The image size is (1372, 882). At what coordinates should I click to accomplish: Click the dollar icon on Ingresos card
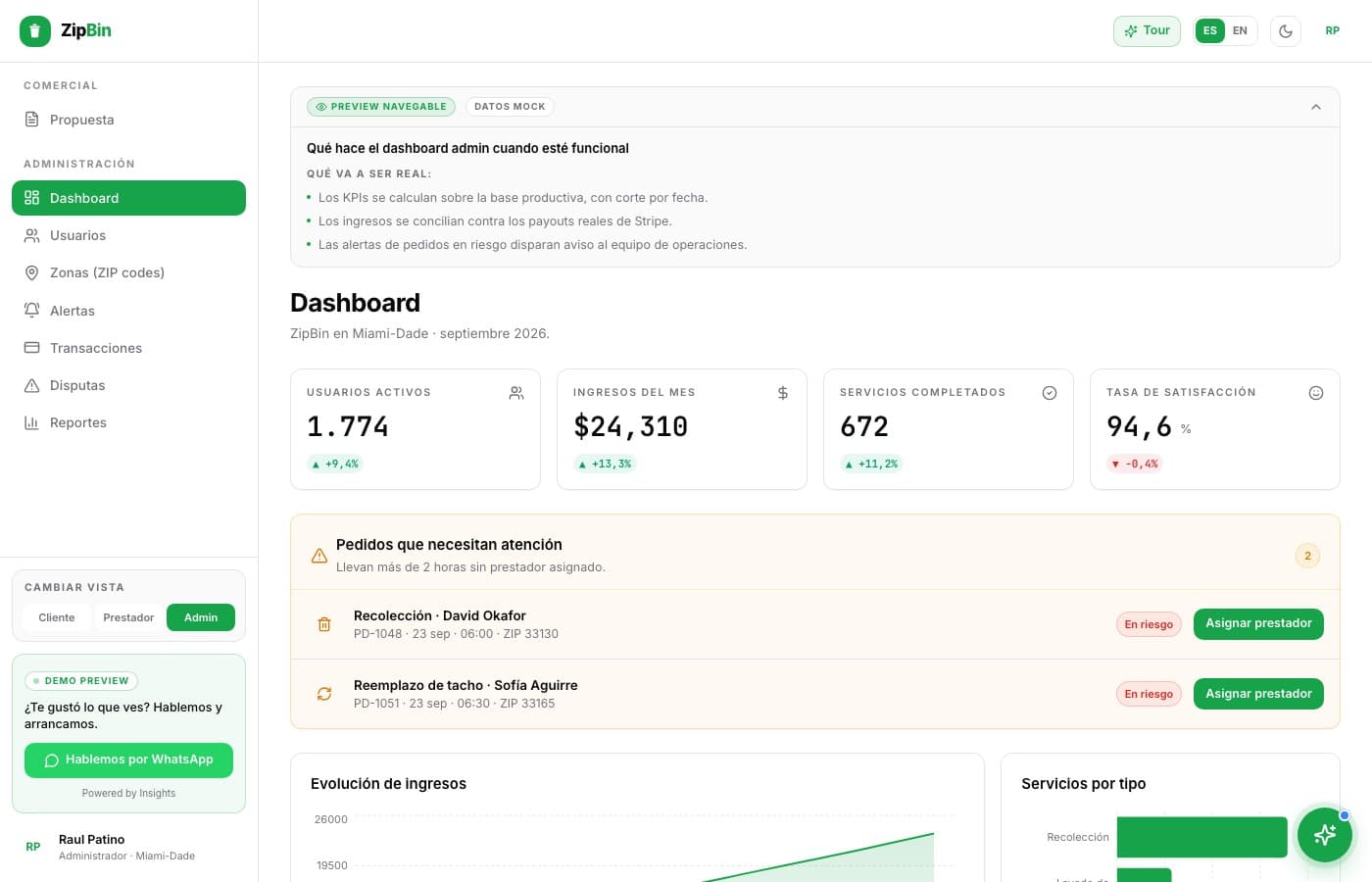pyautogui.click(x=783, y=393)
